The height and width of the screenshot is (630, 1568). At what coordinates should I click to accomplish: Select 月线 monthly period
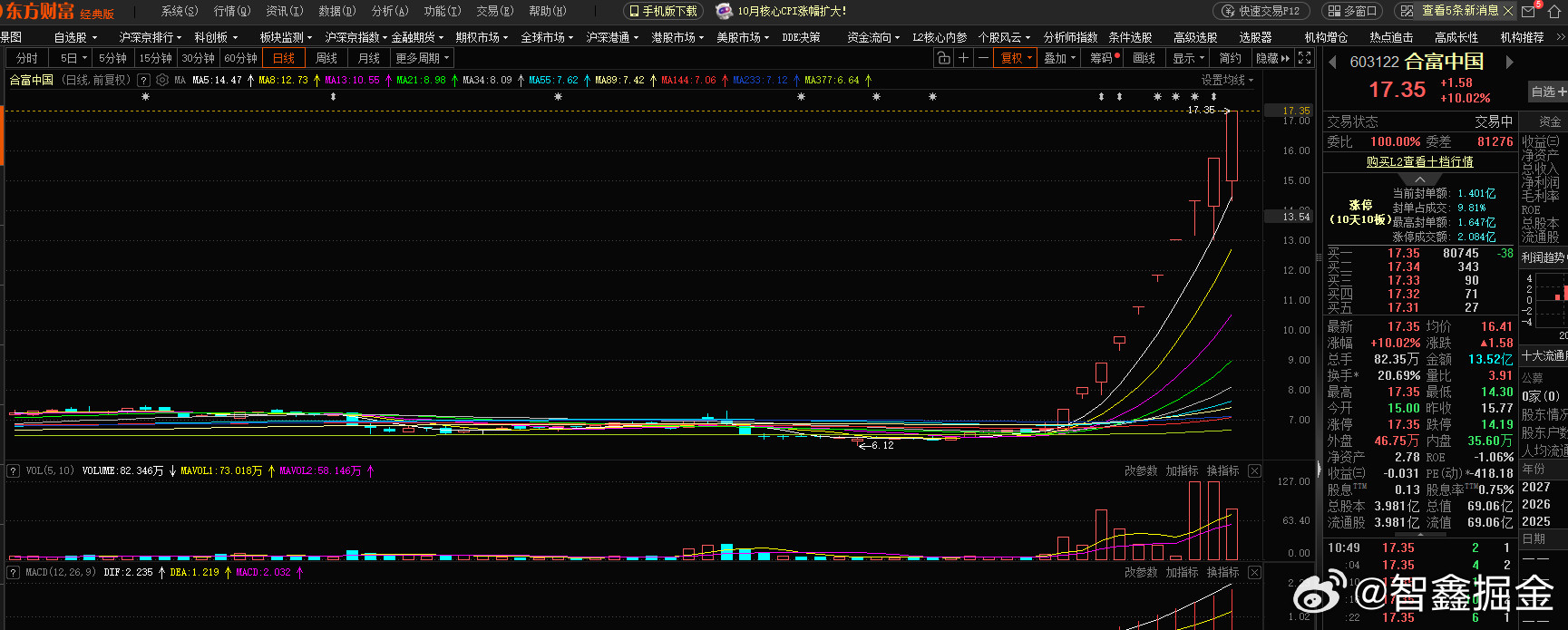tap(369, 58)
